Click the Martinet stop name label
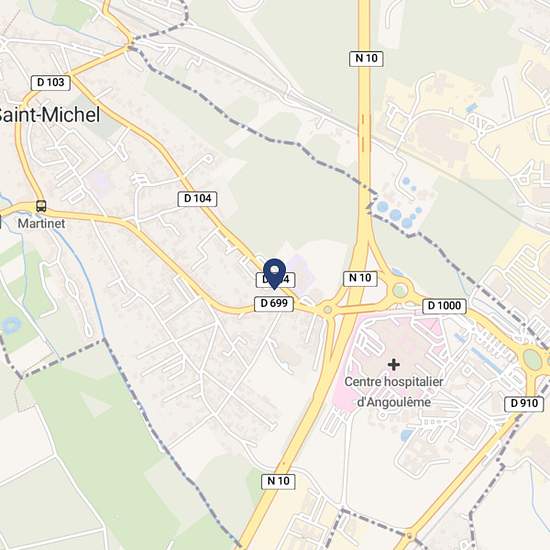550x550 pixels. click(x=41, y=223)
